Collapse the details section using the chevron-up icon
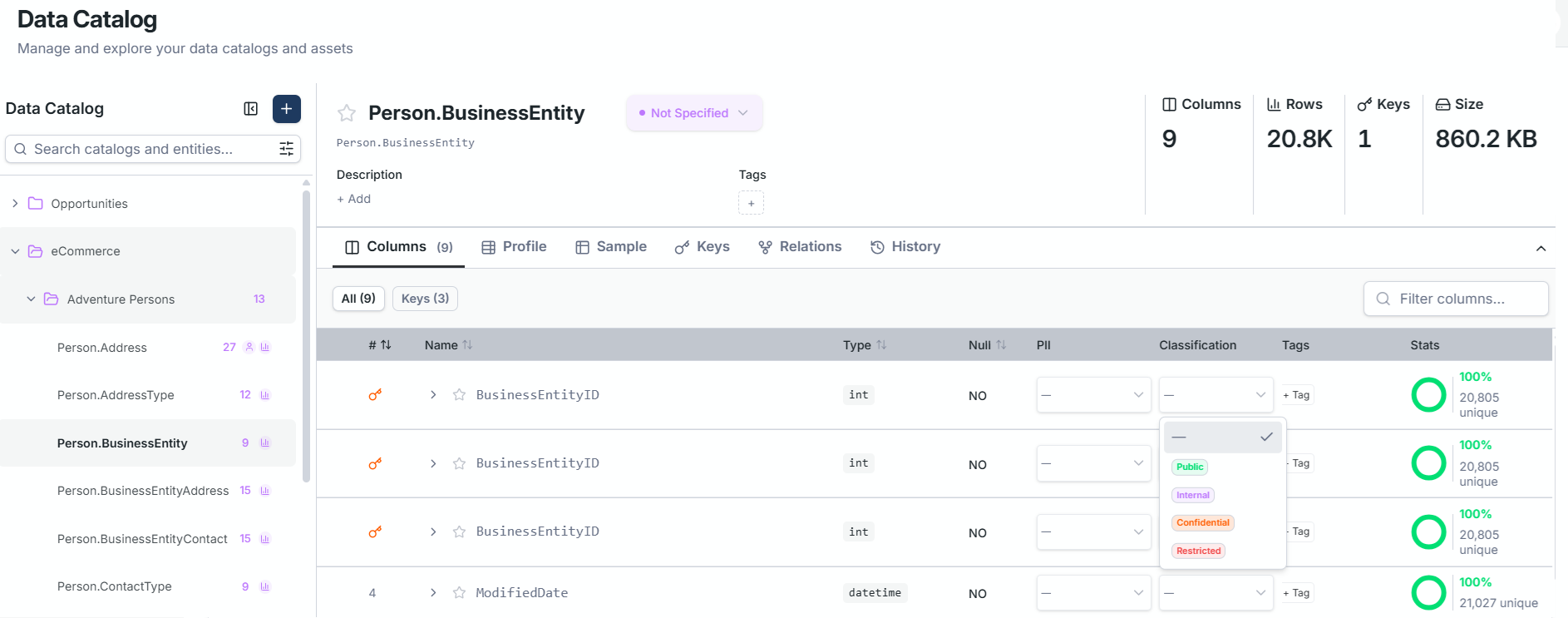 [1541, 248]
